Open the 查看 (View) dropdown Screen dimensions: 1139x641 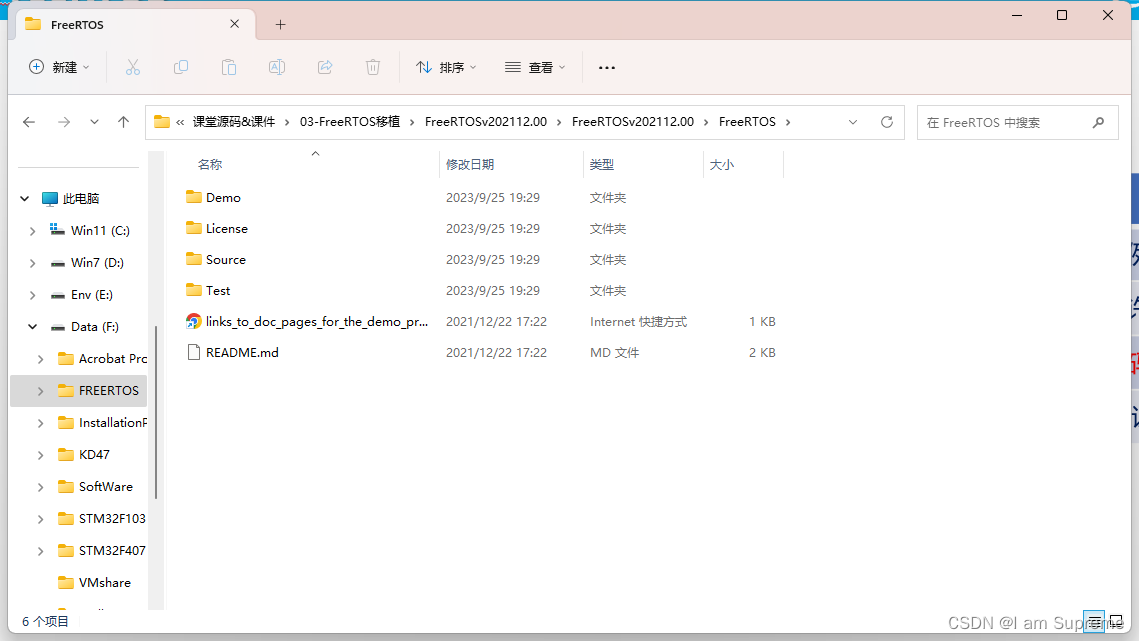pos(535,68)
